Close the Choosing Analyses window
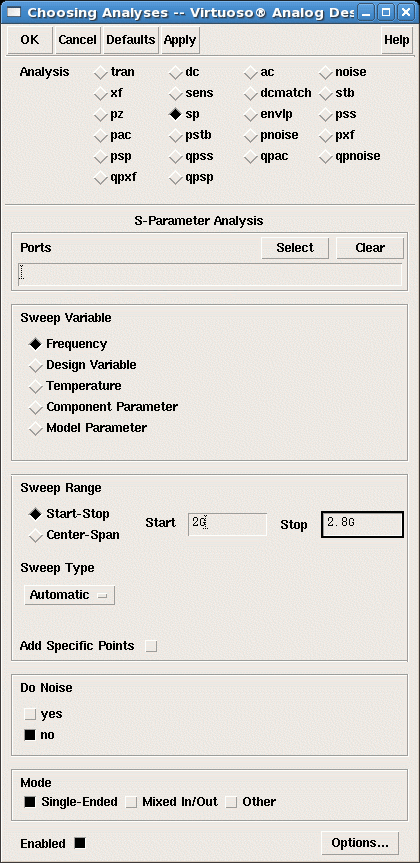This screenshot has width=420, height=863. [406, 12]
